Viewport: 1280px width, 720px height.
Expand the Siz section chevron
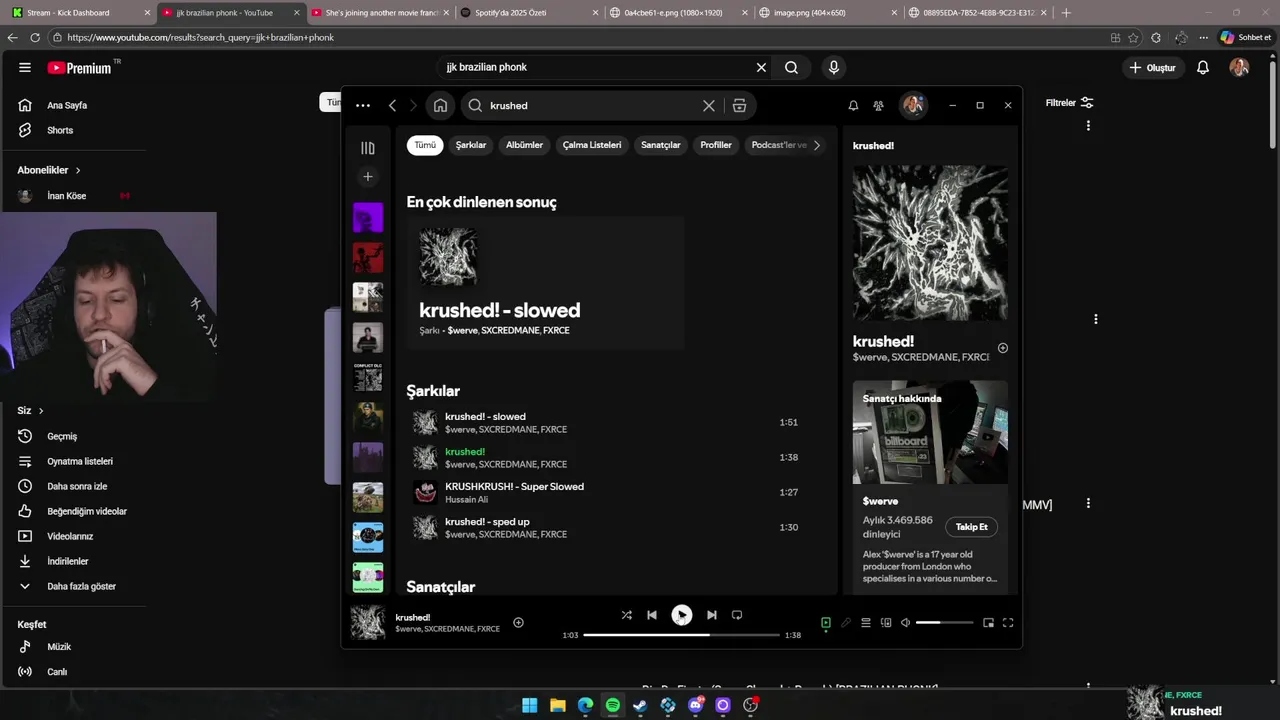(41, 410)
